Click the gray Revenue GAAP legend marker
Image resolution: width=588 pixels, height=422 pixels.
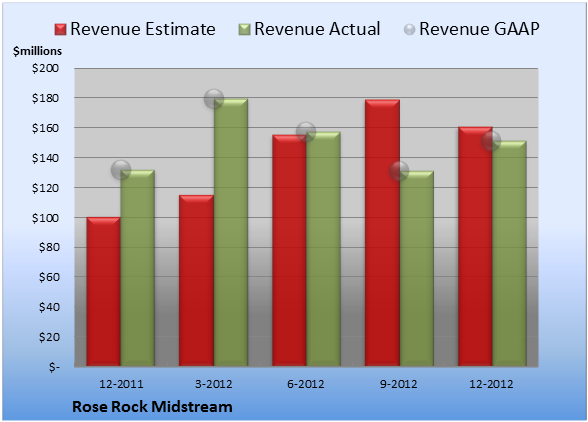[x=409, y=30]
